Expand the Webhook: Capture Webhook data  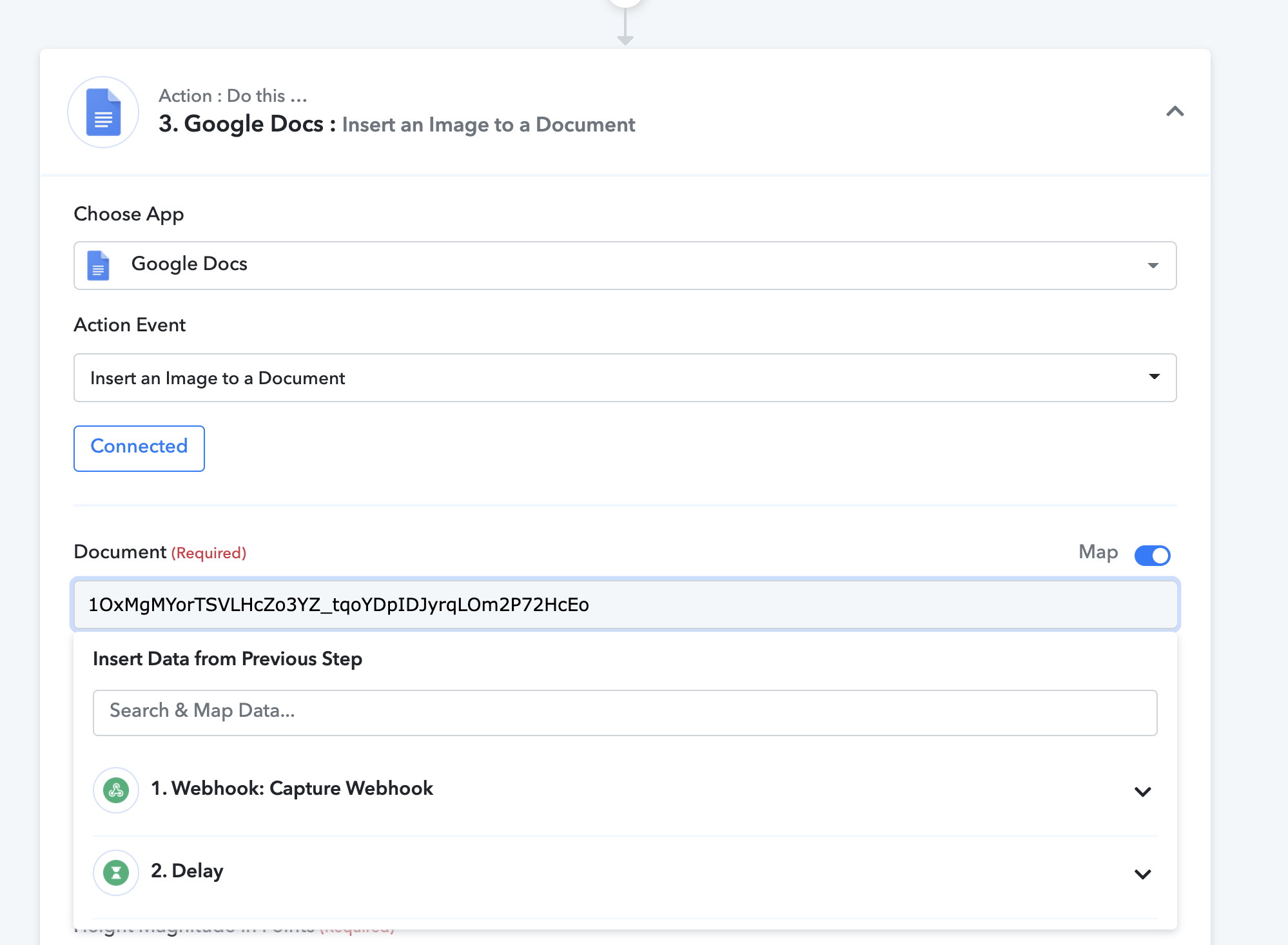click(1142, 792)
